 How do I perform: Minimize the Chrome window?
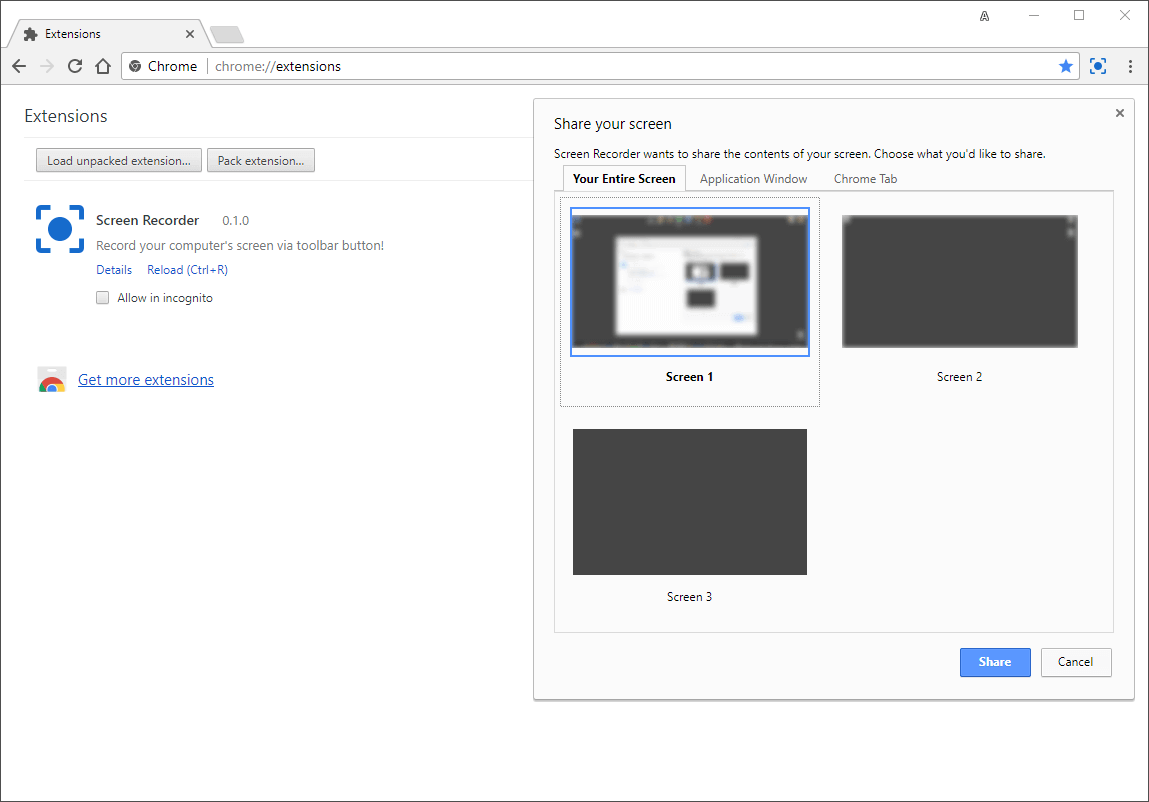(1034, 15)
